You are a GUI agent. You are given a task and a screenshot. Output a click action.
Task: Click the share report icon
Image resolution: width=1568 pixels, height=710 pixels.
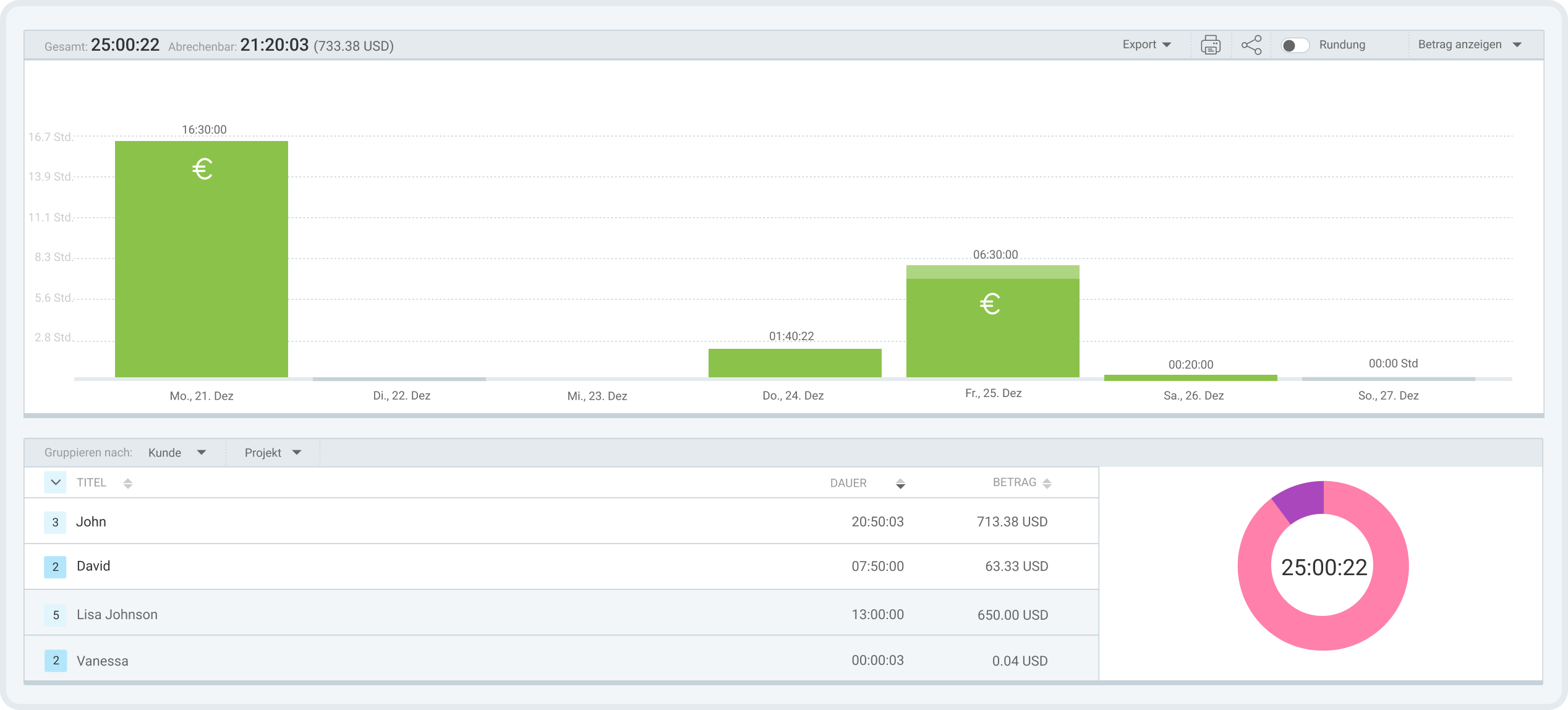1251,45
